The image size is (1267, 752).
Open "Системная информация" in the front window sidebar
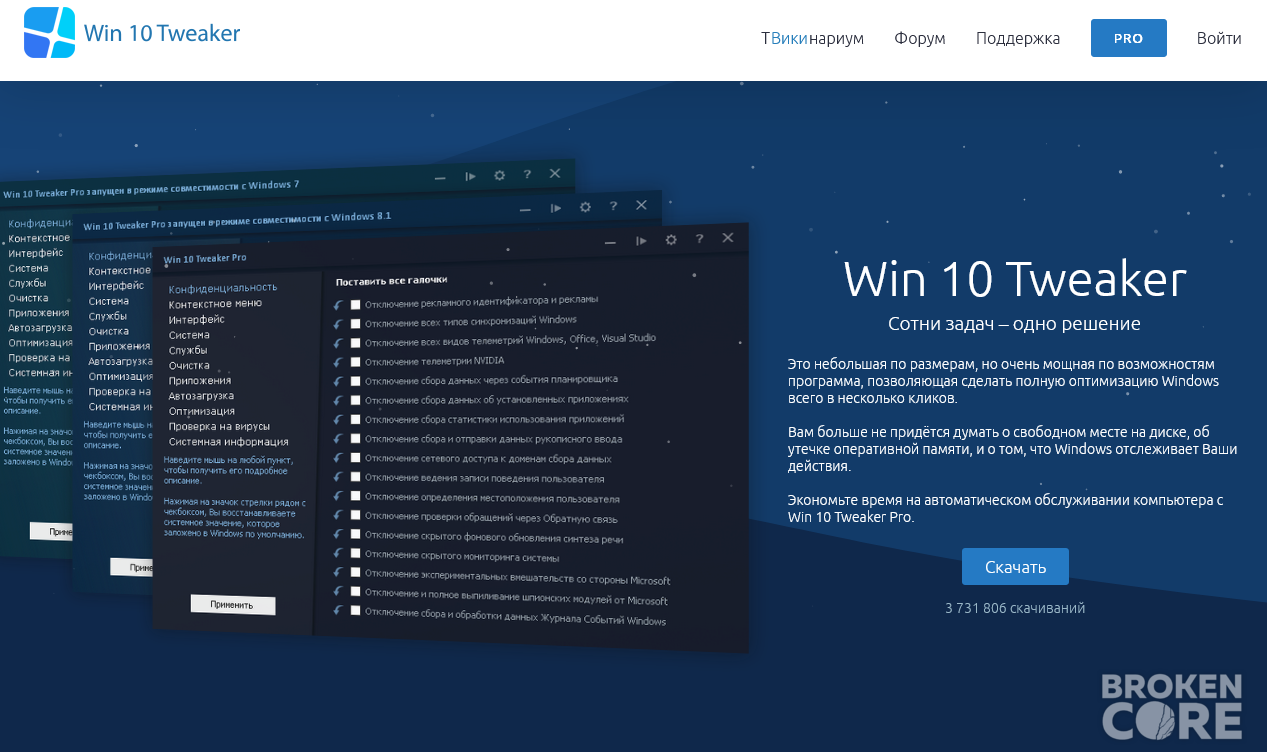click(228, 441)
